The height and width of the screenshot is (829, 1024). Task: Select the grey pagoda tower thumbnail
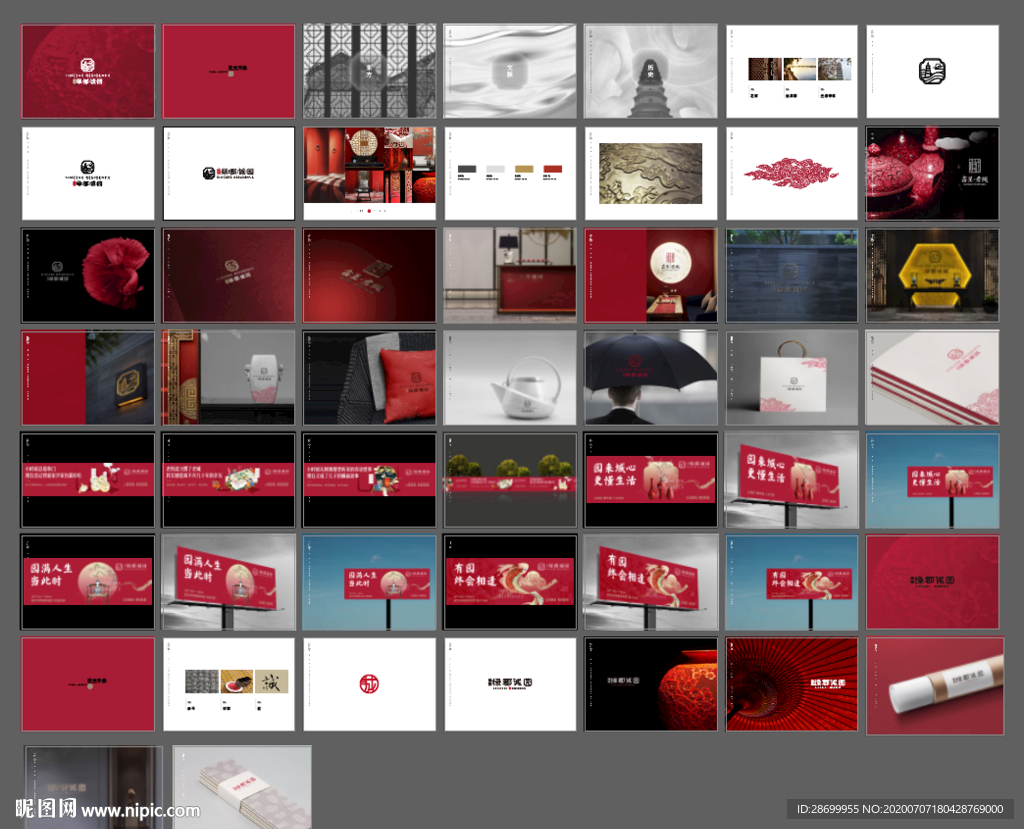650,71
